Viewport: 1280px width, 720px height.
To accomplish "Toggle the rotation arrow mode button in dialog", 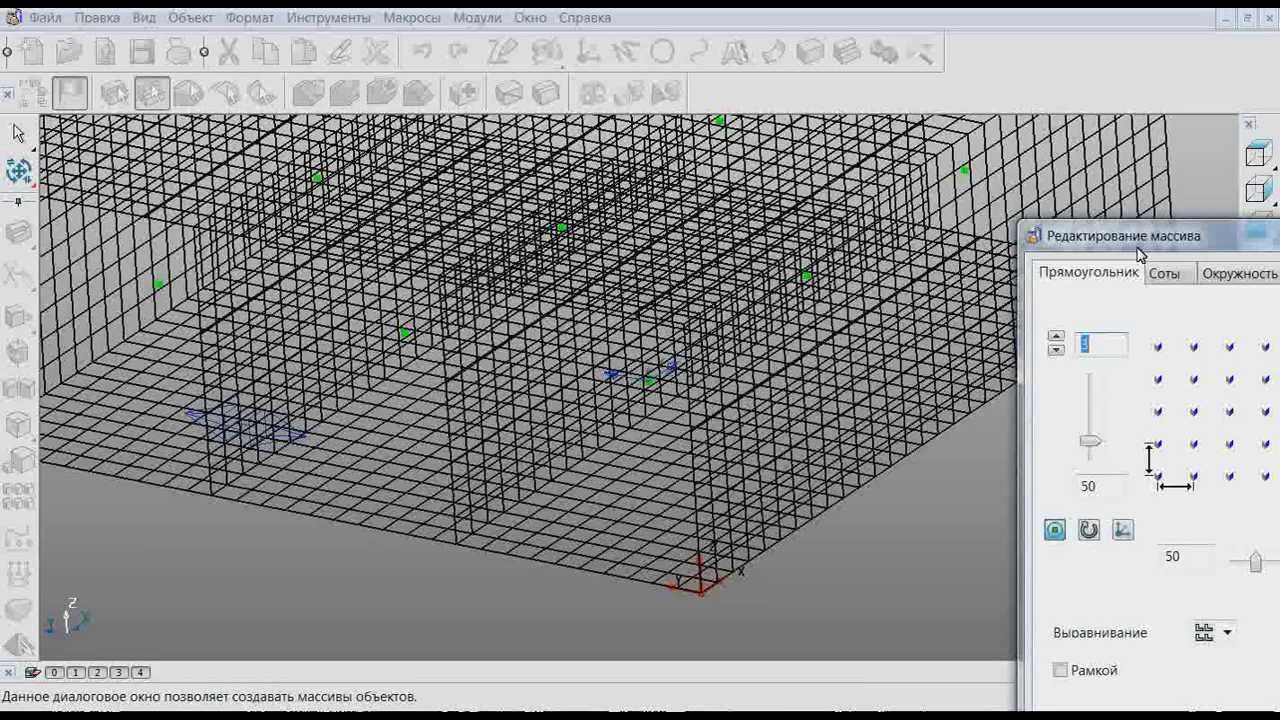I will pos(1089,530).
